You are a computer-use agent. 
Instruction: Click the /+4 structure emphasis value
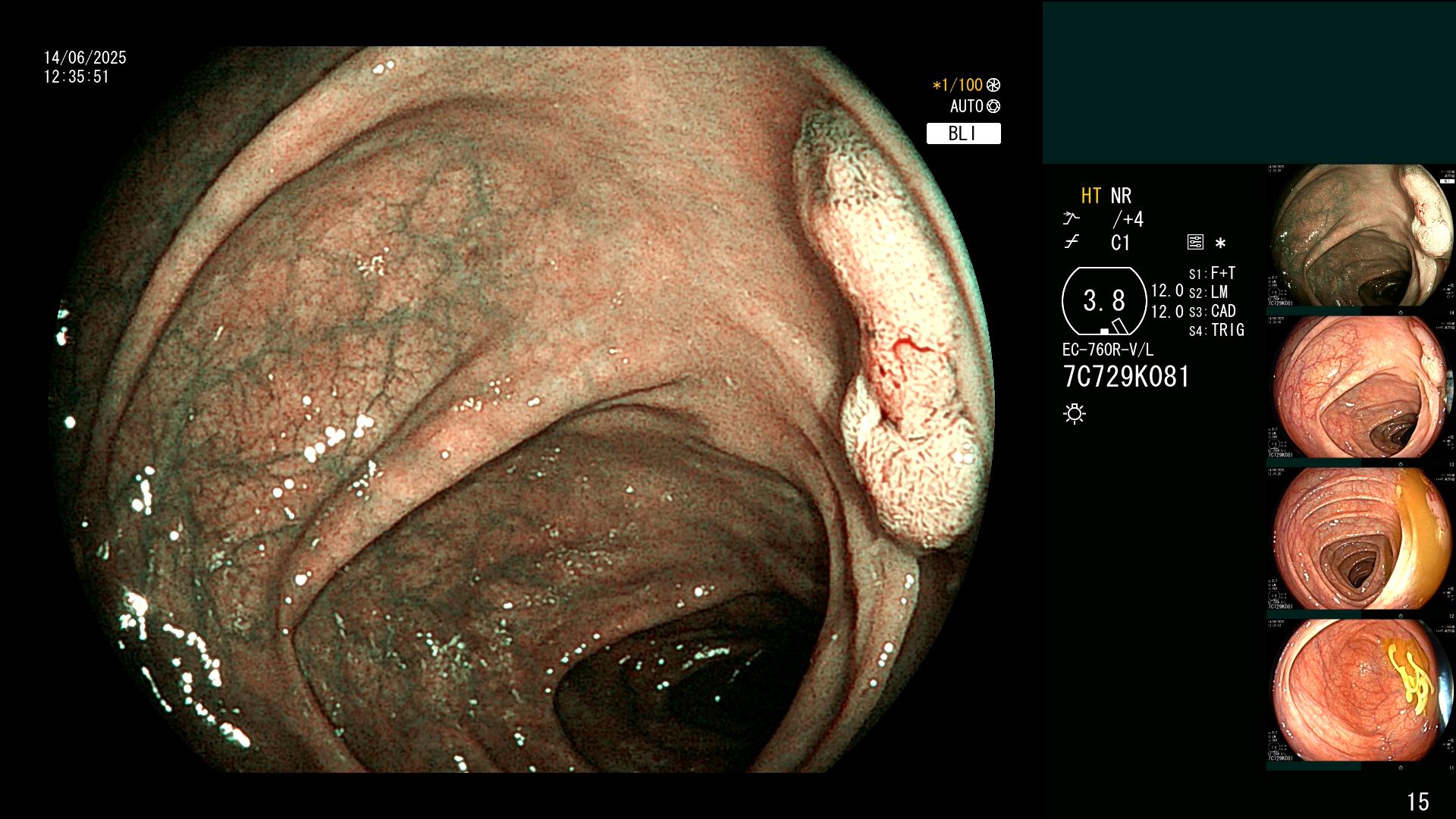1128,220
